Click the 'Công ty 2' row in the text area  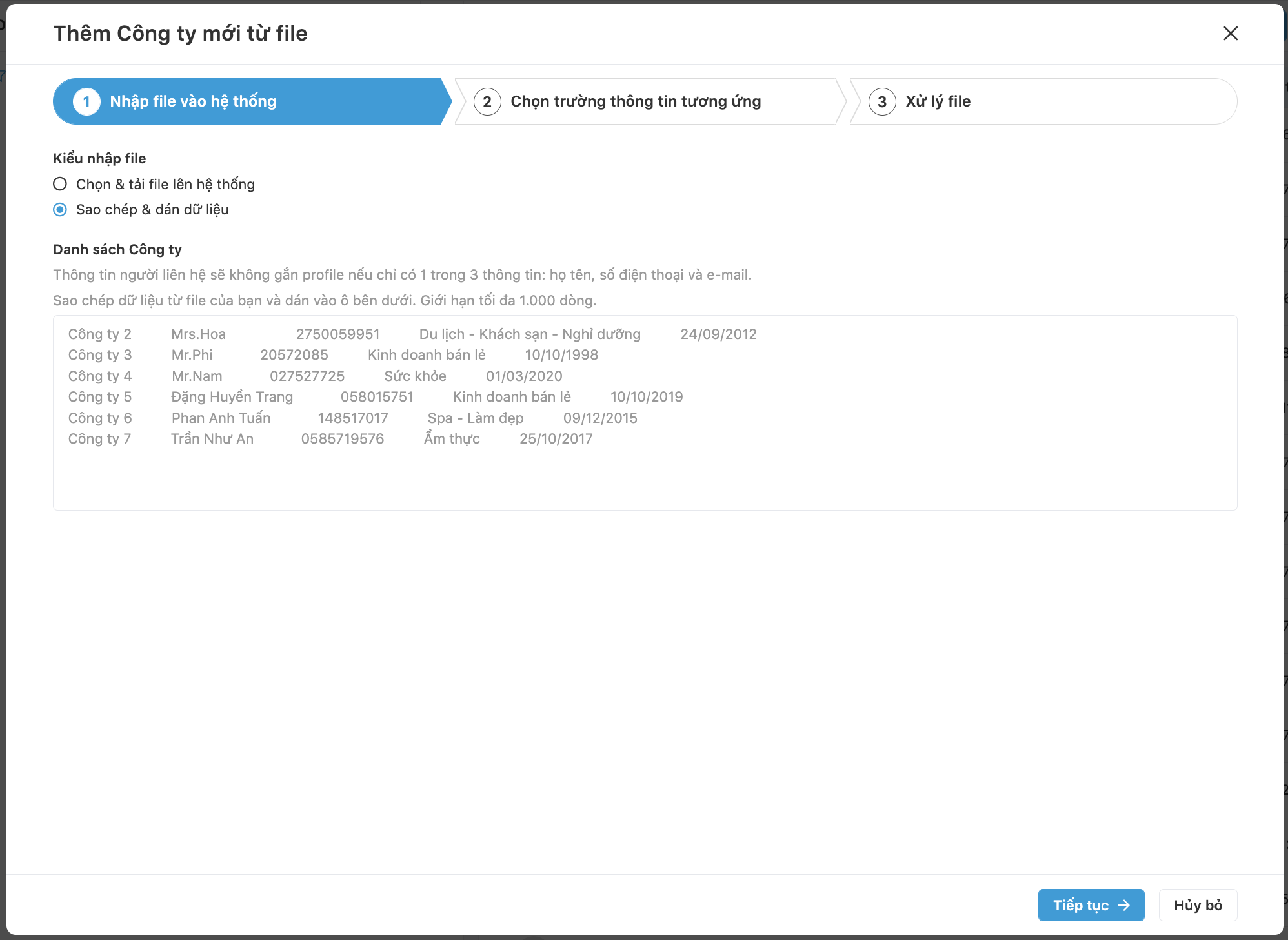100,334
